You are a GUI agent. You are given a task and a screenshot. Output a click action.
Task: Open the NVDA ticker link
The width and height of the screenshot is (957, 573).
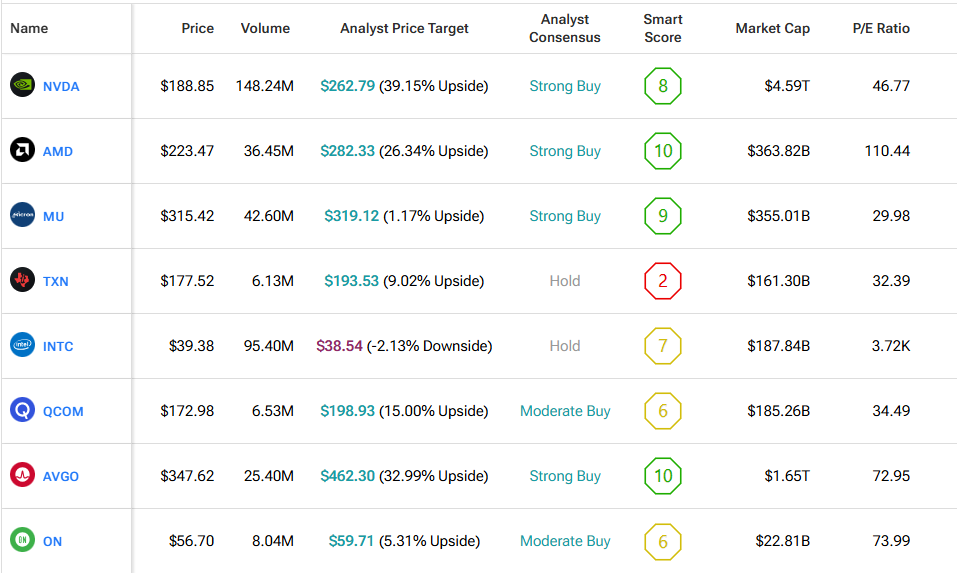coord(61,87)
